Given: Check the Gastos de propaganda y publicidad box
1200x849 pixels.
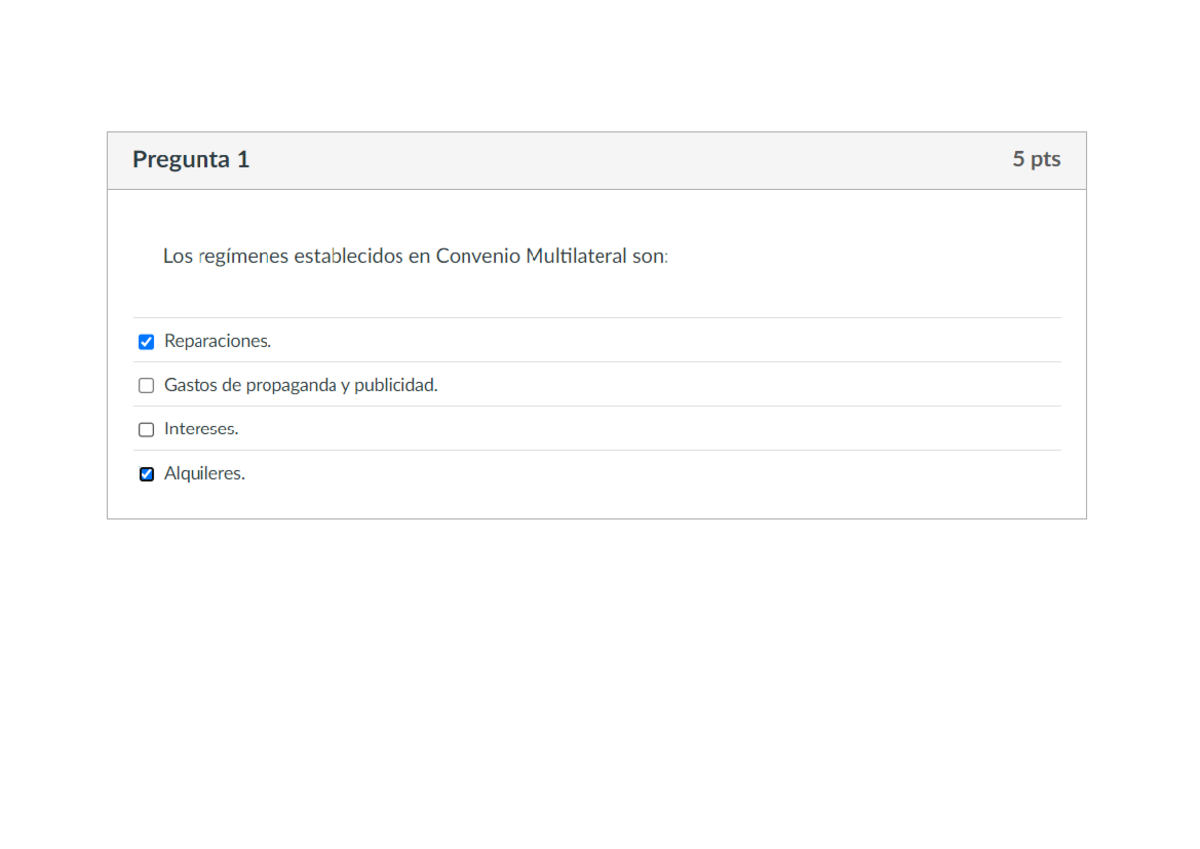Looking at the screenshot, I should pyautogui.click(x=146, y=386).
